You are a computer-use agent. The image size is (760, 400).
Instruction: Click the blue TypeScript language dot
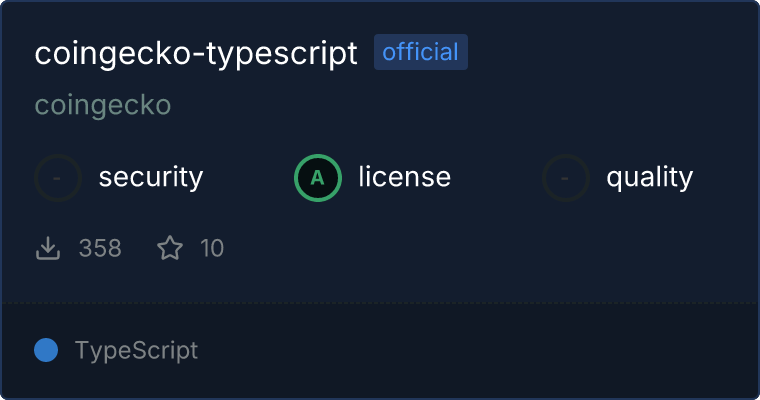[46, 350]
